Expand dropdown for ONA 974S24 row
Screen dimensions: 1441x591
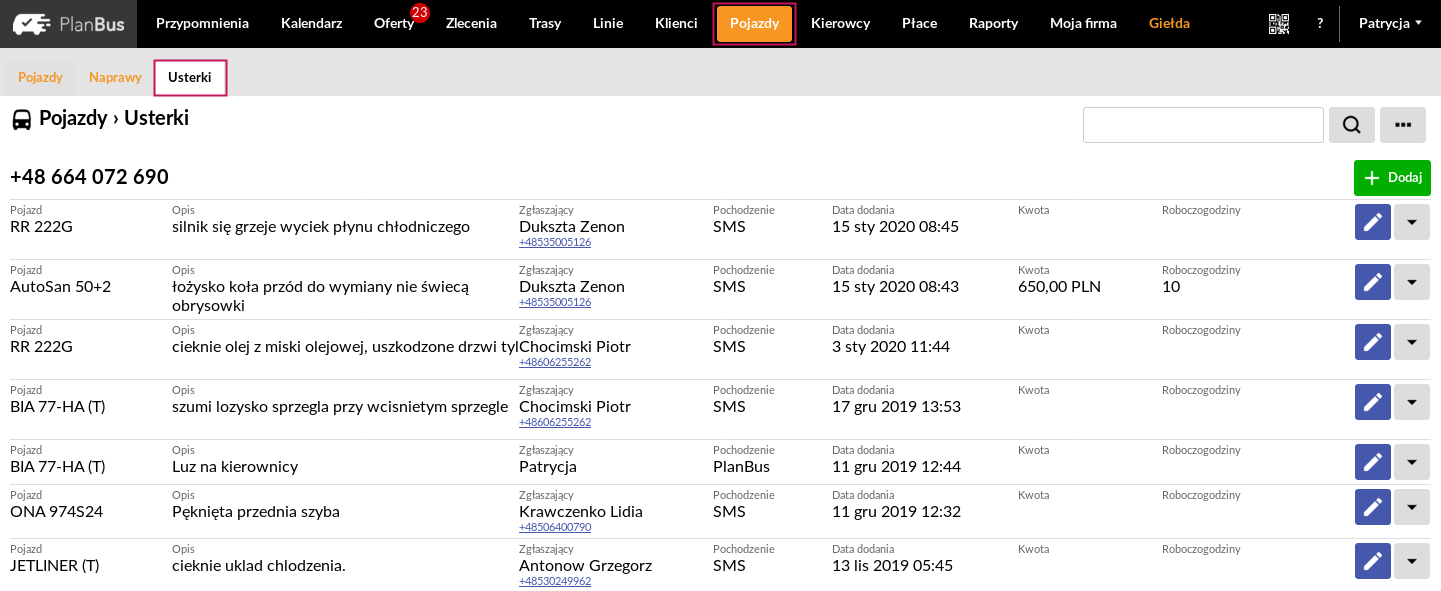[x=1412, y=507]
